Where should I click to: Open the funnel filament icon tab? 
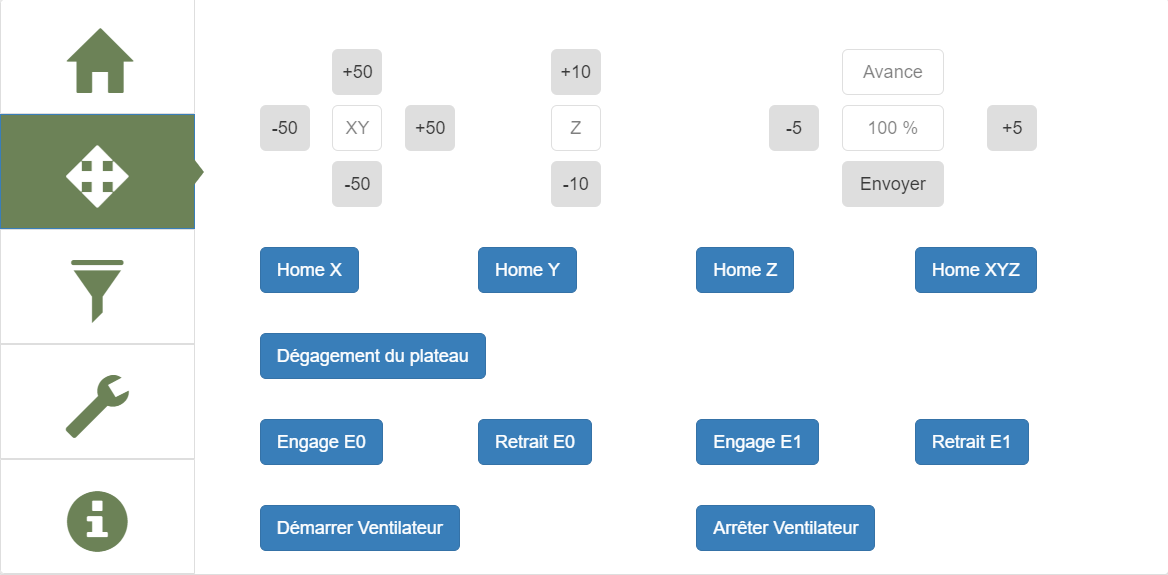(x=97, y=289)
